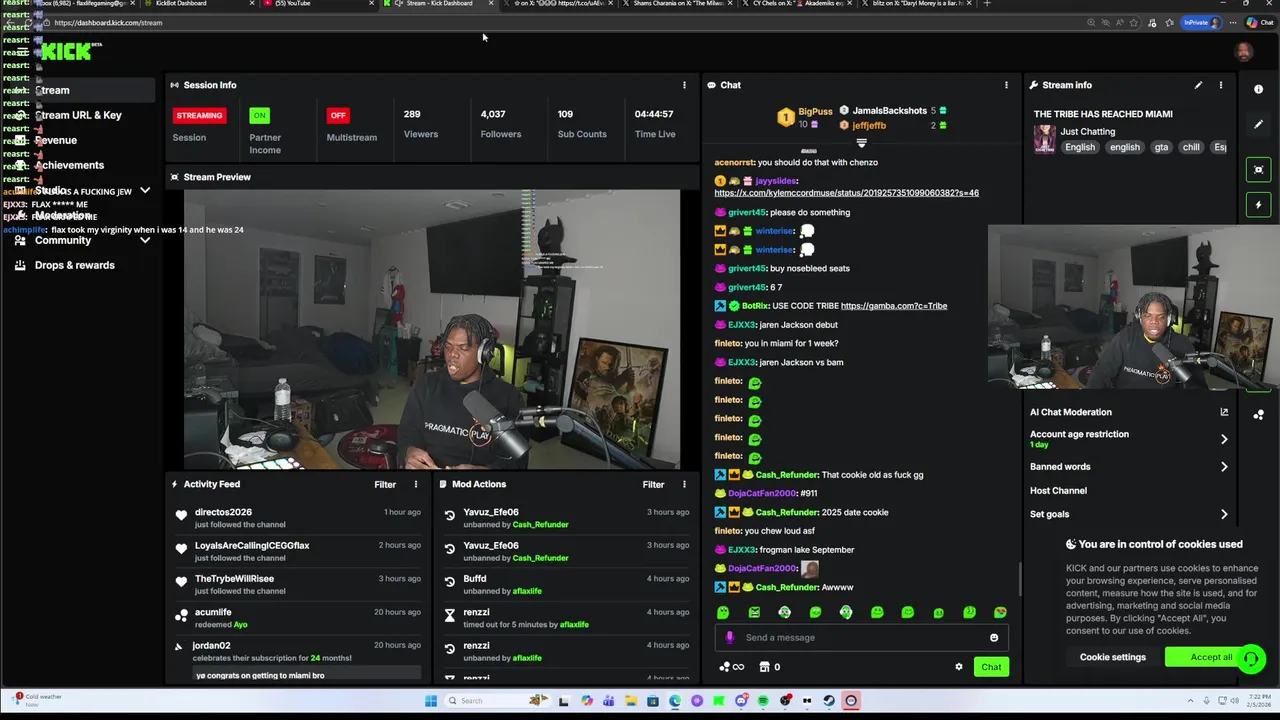Open Chat panel three-dot menu
The width and height of the screenshot is (1280, 720).
[x=1006, y=85]
